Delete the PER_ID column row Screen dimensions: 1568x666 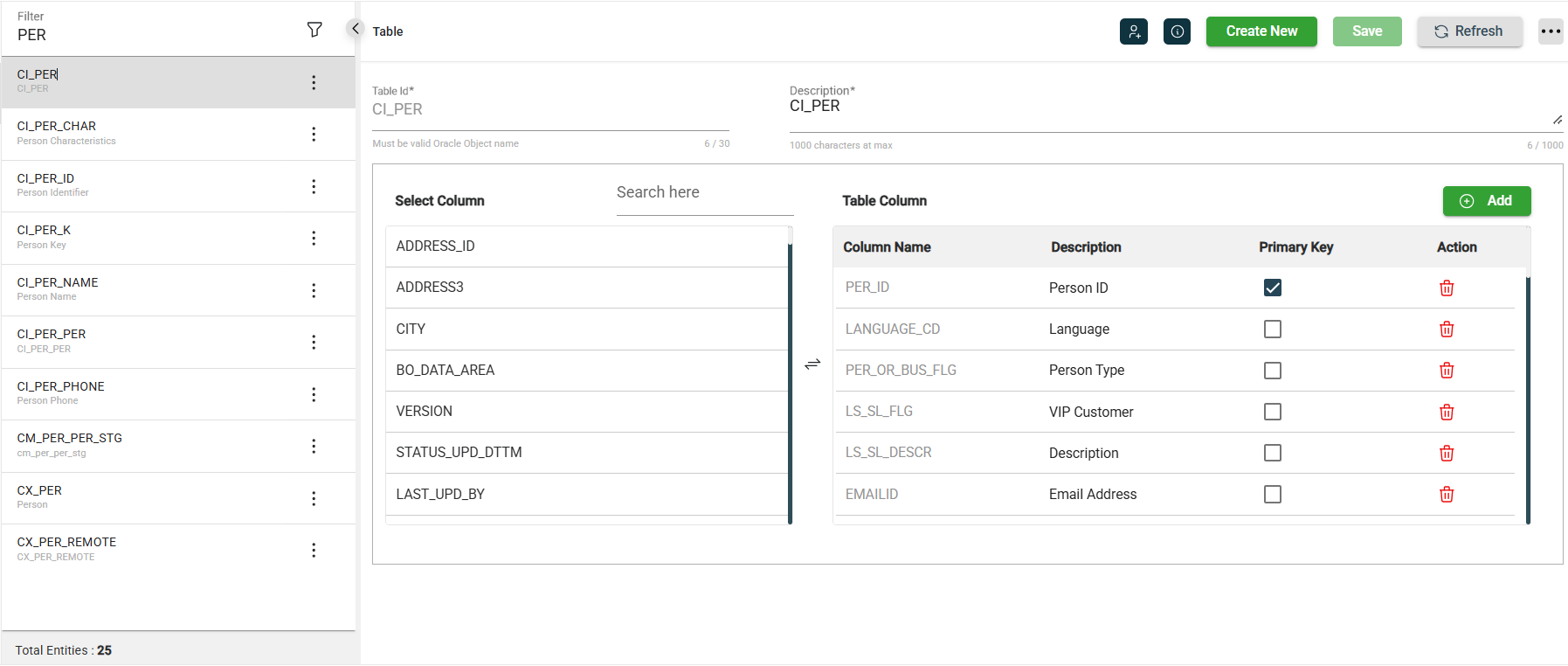[1446, 288]
